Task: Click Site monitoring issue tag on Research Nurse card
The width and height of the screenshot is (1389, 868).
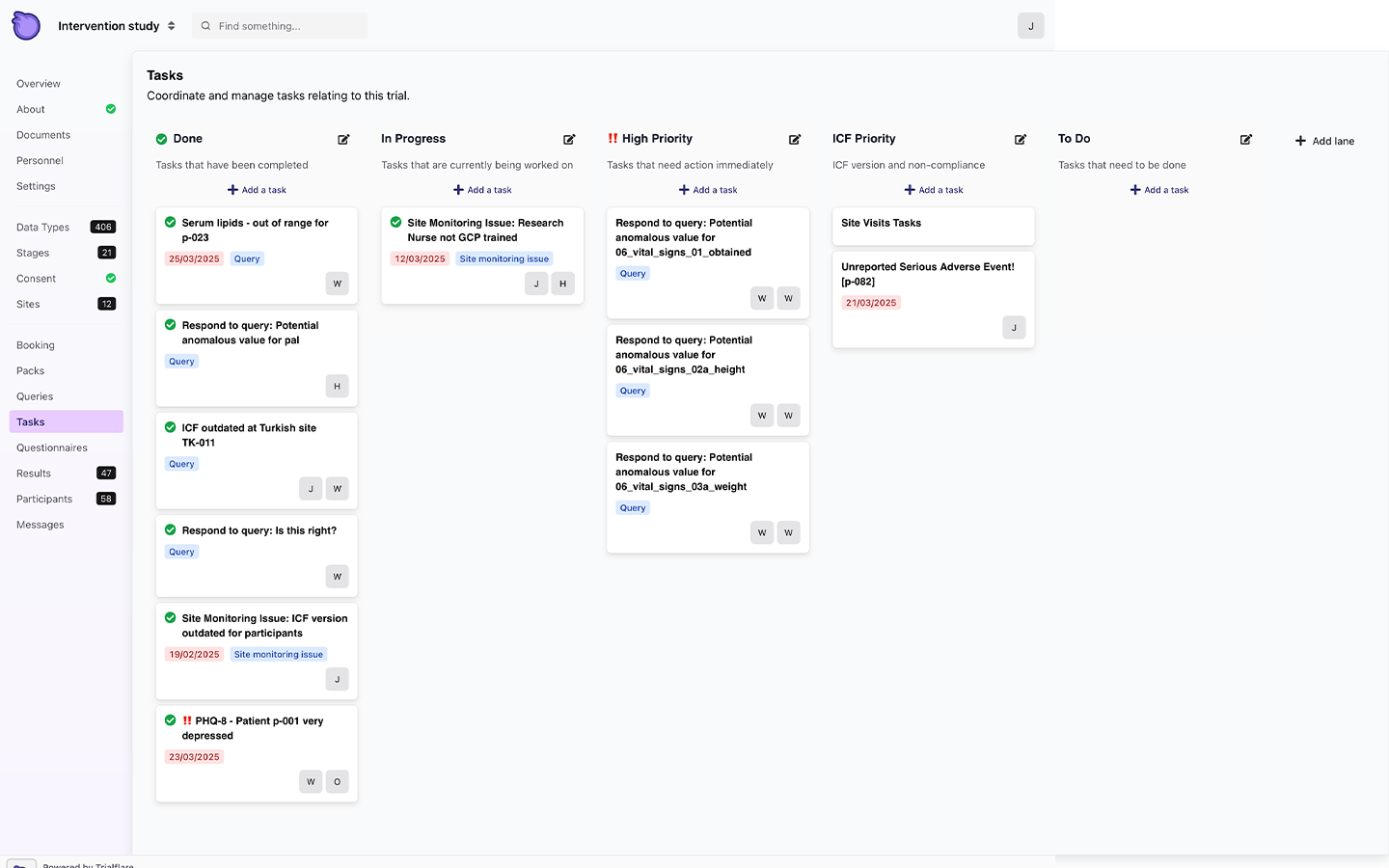Action: [x=504, y=258]
